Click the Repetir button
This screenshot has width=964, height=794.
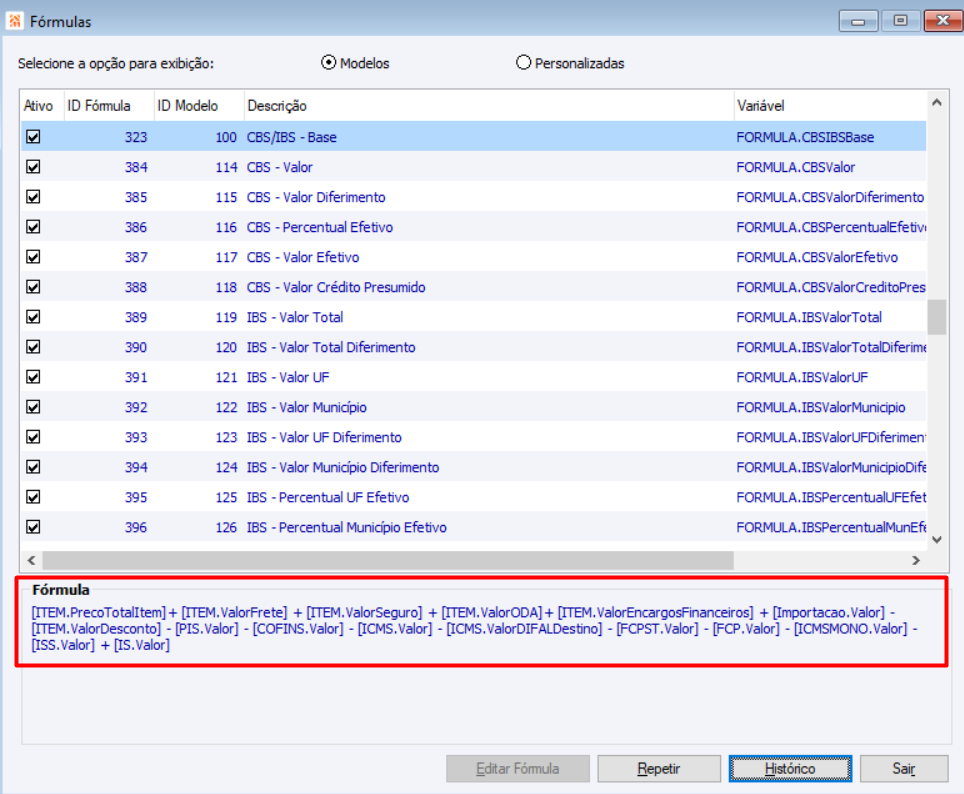[658, 769]
